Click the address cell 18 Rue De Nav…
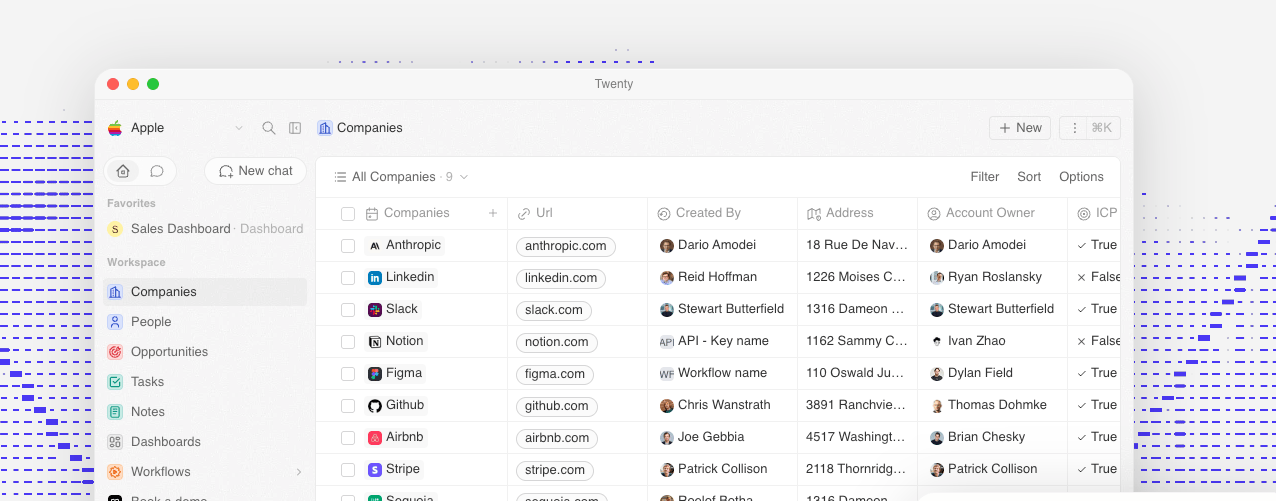The height and width of the screenshot is (501, 1276). click(x=858, y=245)
